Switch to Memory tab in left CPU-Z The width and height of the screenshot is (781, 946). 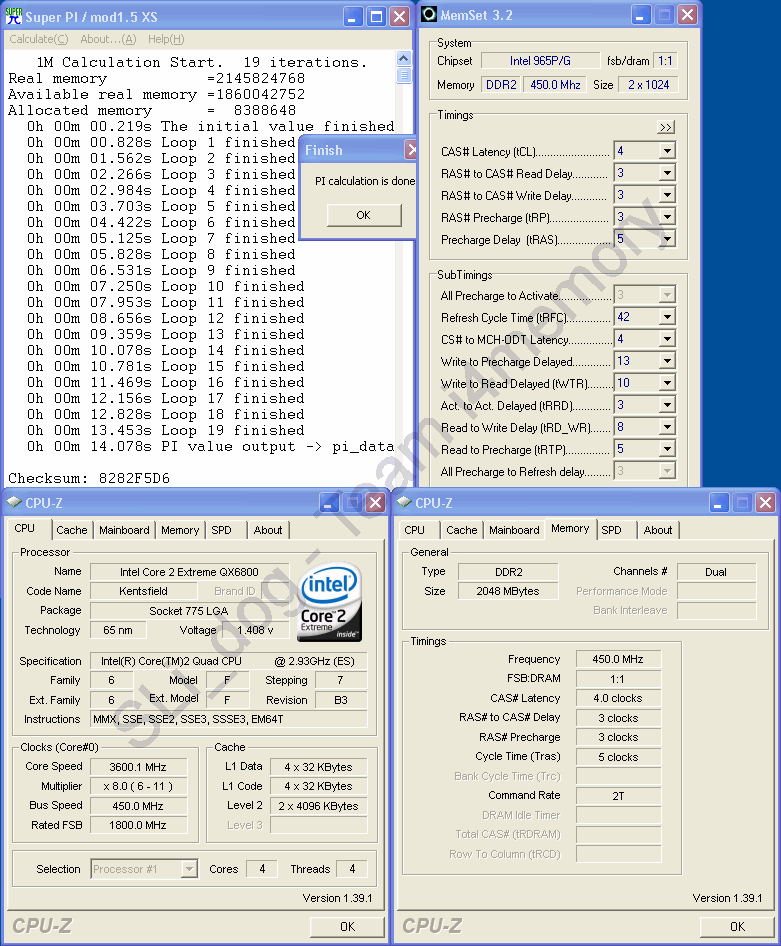(180, 530)
